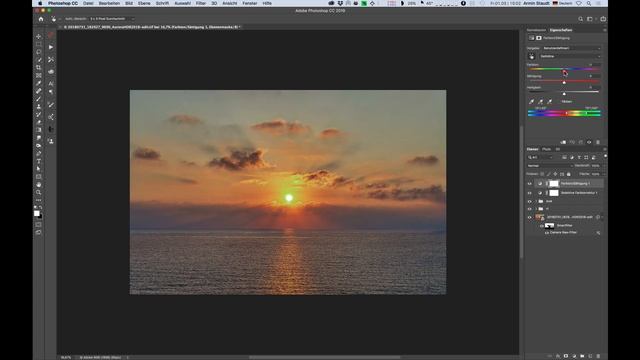Click the Farbton hue slider handle
Image resolution: width=640 pixels, height=360 pixels.
tap(564, 71)
